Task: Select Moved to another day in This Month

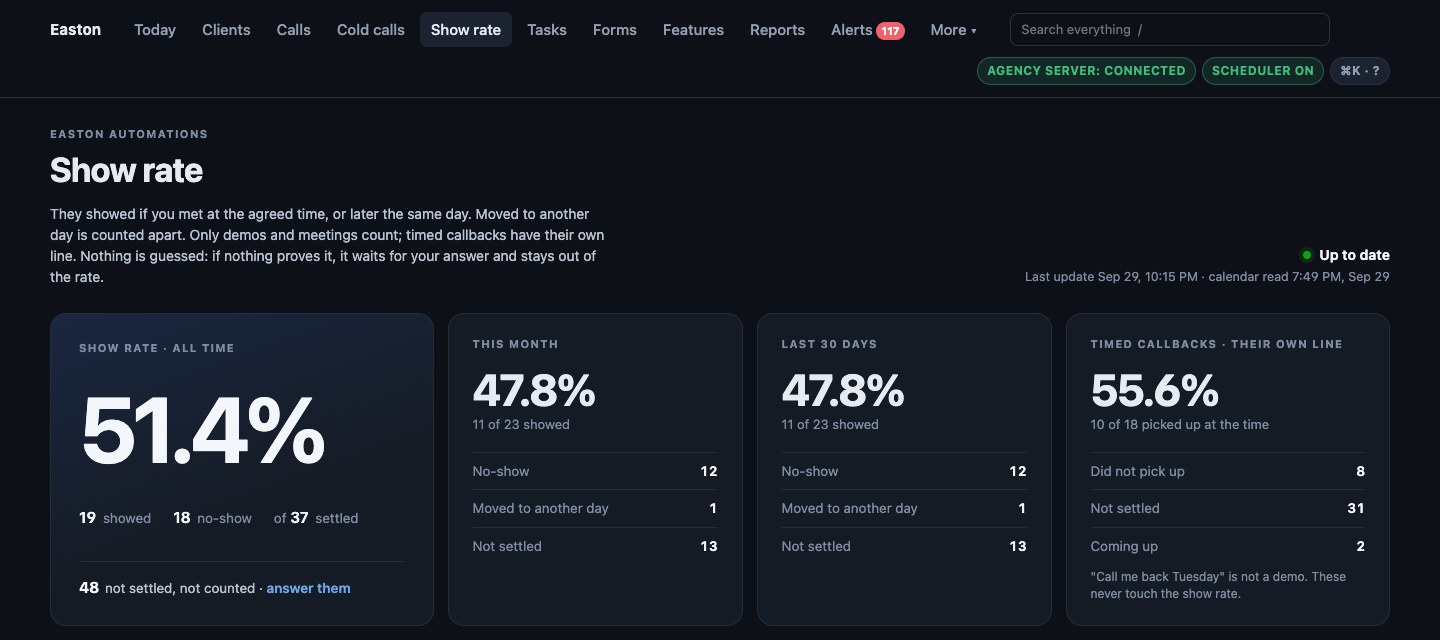Action: [595, 508]
